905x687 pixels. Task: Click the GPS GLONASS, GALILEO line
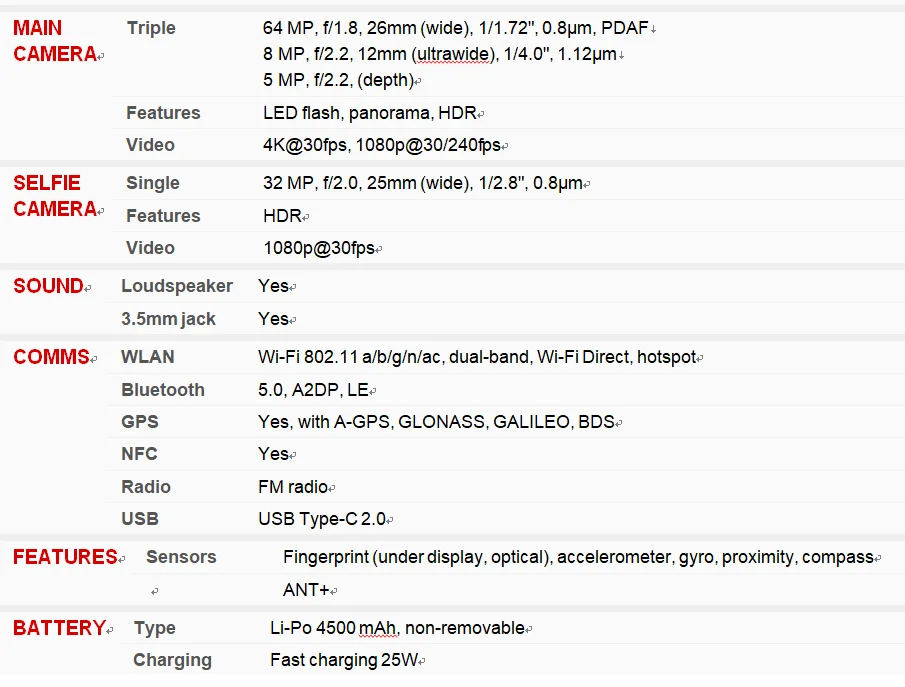click(436, 421)
